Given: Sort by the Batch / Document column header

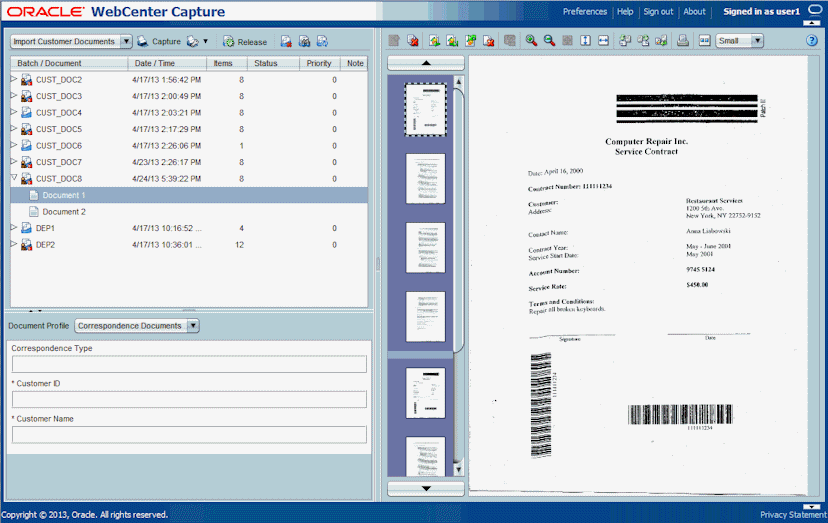Looking at the screenshot, I should tap(69, 63).
